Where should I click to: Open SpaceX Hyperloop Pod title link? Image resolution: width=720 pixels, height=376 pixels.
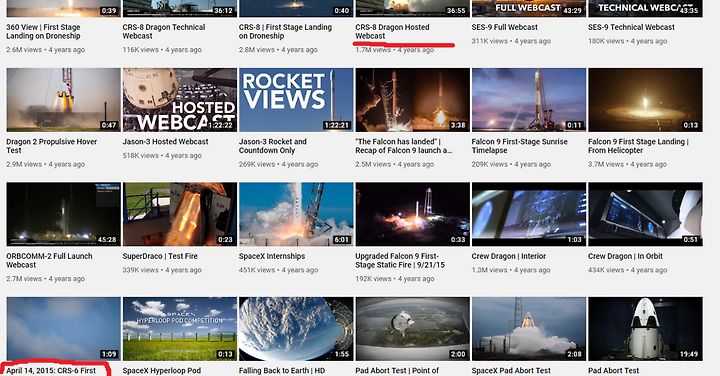[x=162, y=370]
